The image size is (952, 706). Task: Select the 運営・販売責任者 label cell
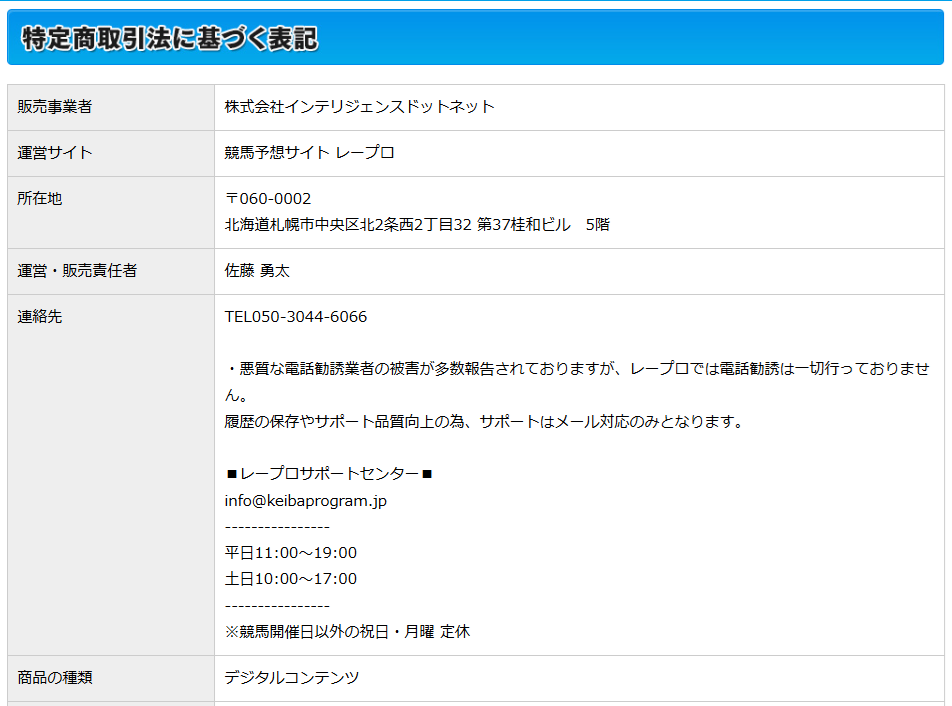point(111,271)
